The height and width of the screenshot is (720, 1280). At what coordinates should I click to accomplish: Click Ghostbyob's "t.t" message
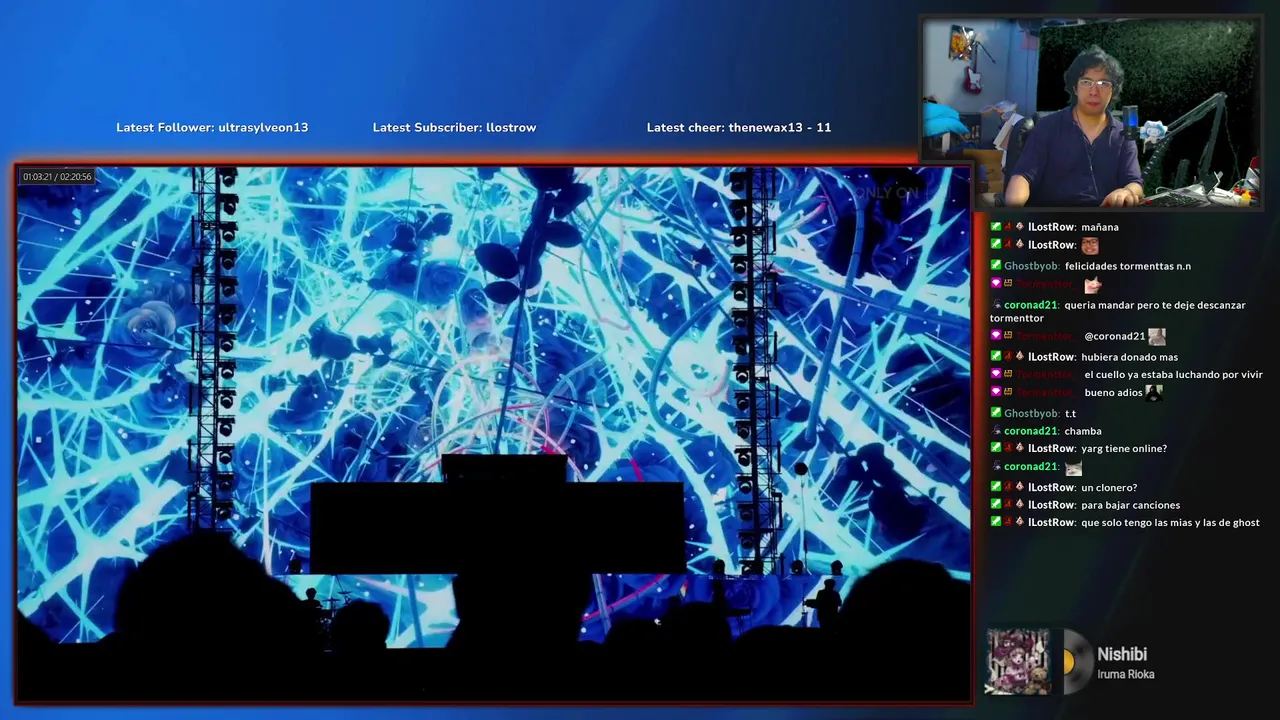click(x=1070, y=414)
